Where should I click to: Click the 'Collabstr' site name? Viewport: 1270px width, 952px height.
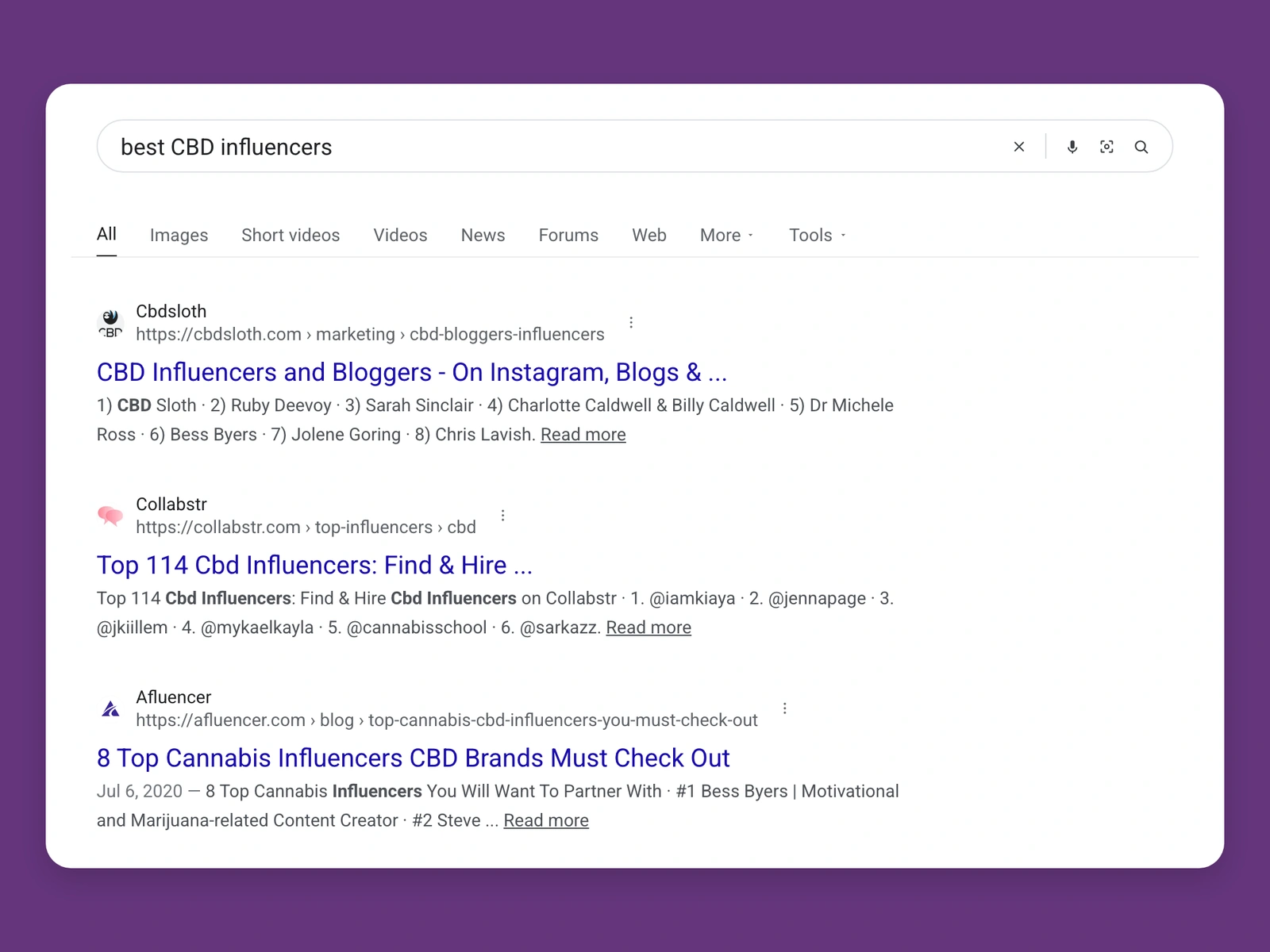click(x=171, y=504)
